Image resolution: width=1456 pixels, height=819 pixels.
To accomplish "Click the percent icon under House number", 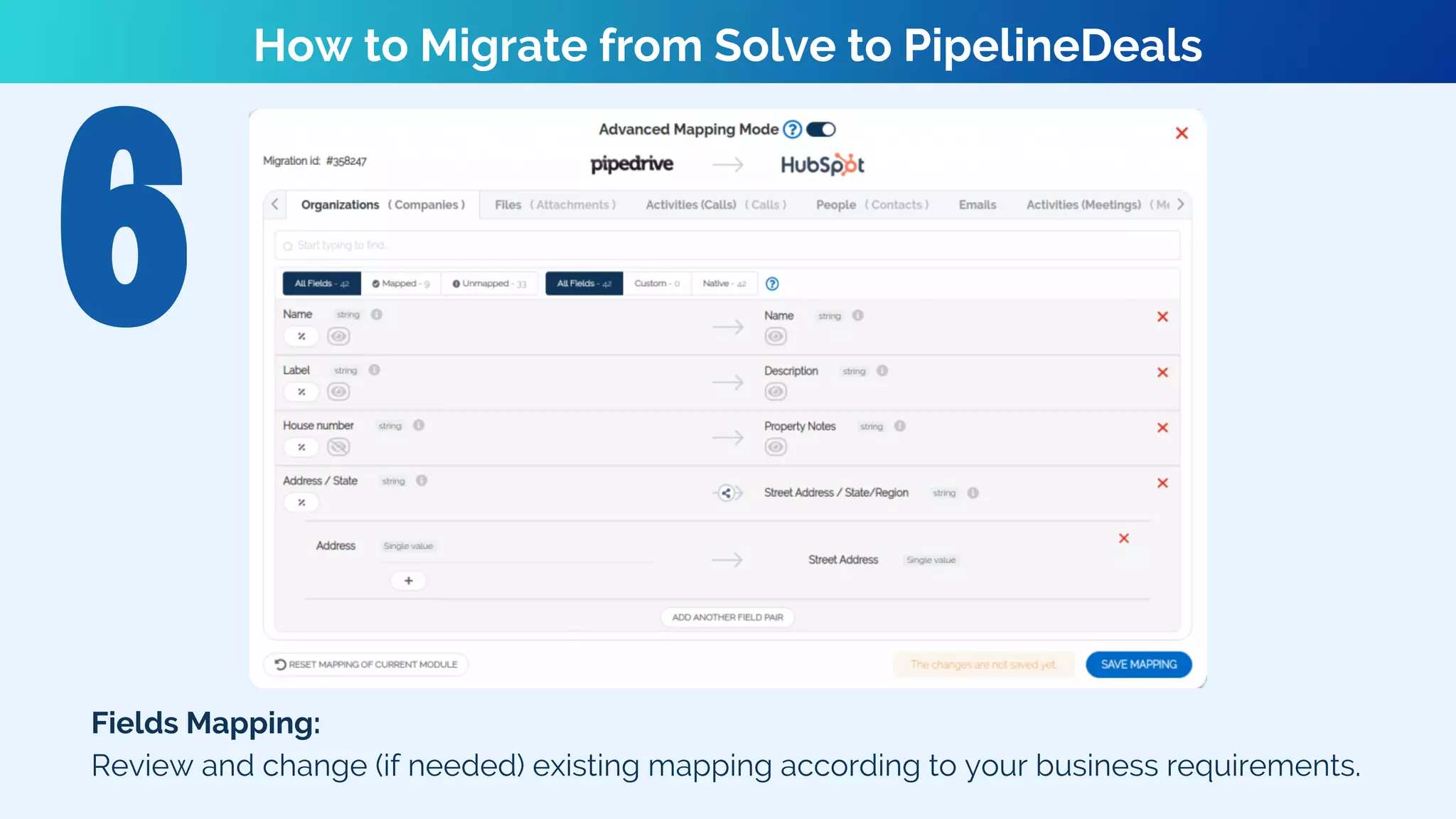I will [x=301, y=447].
